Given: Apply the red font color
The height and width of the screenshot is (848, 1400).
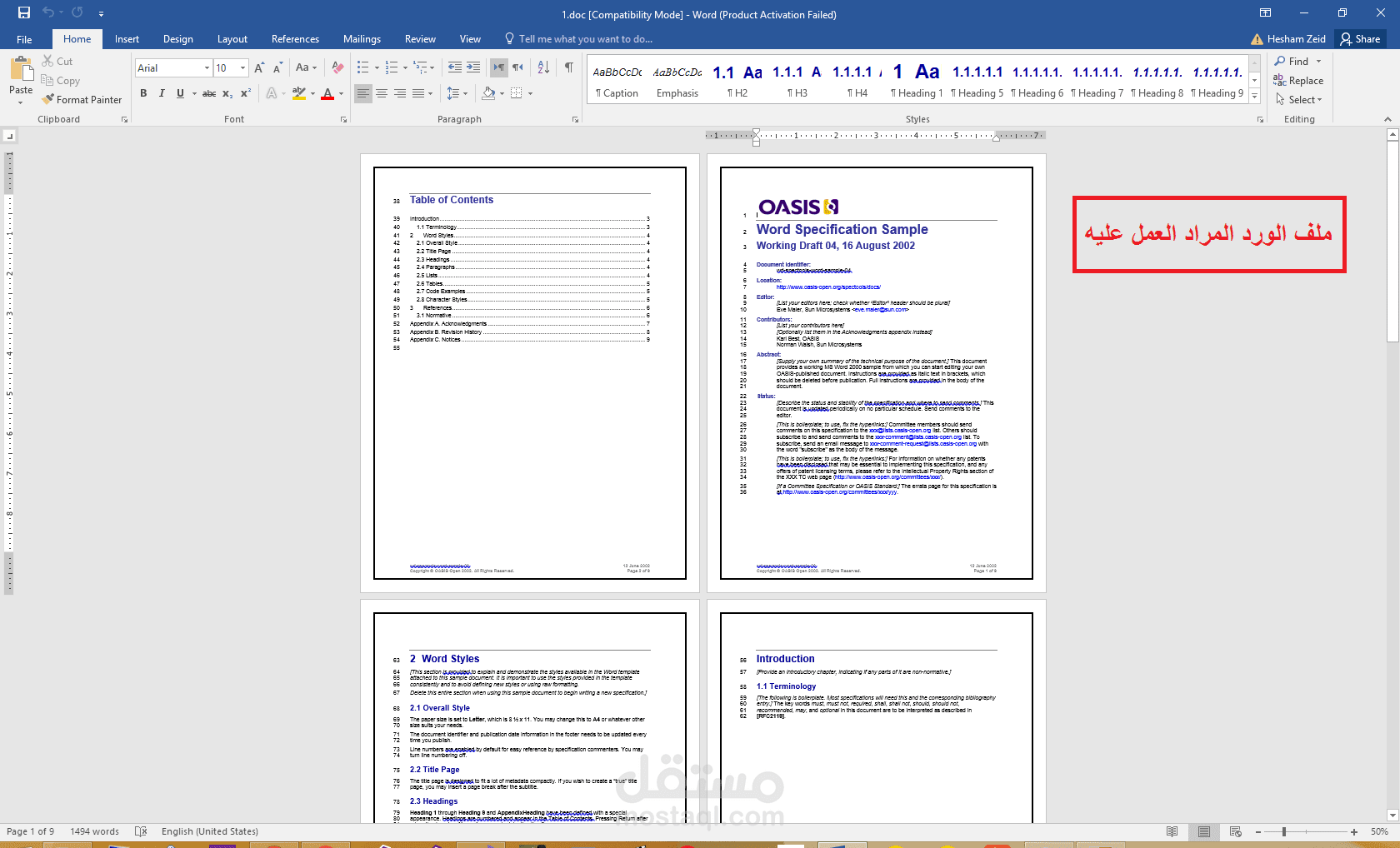Looking at the screenshot, I should tap(327, 93).
